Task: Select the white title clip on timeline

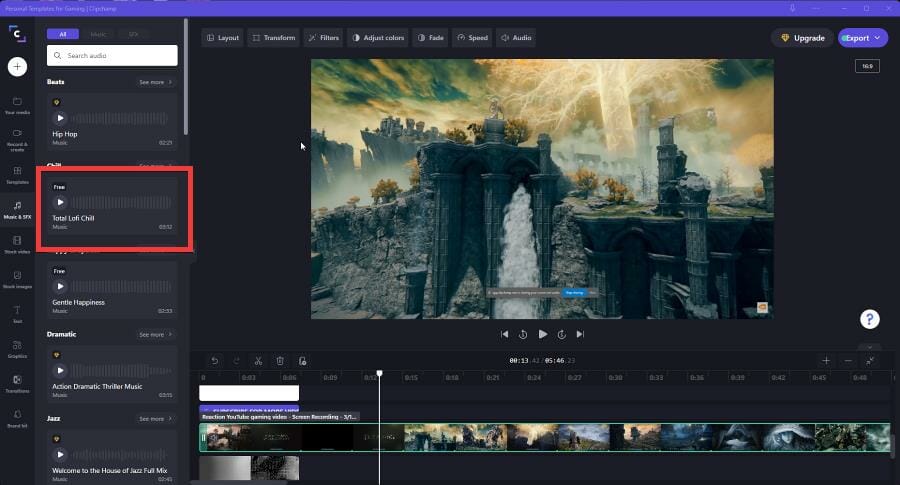Action: pyautogui.click(x=249, y=393)
